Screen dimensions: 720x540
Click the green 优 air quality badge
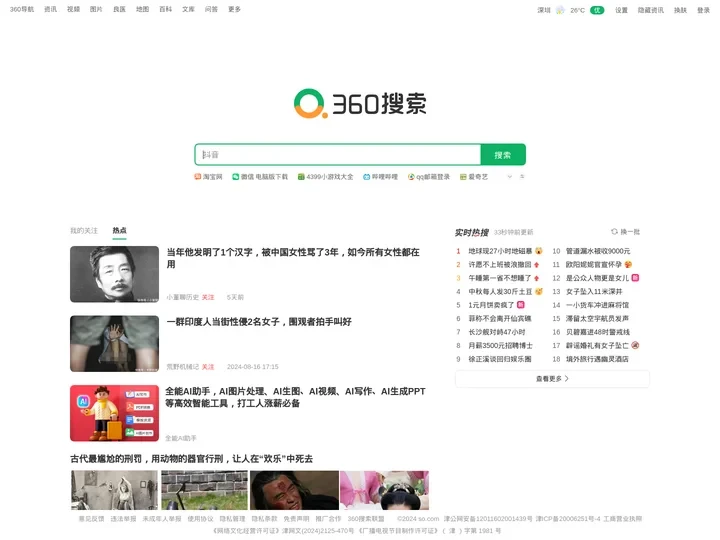pos(597,10)
